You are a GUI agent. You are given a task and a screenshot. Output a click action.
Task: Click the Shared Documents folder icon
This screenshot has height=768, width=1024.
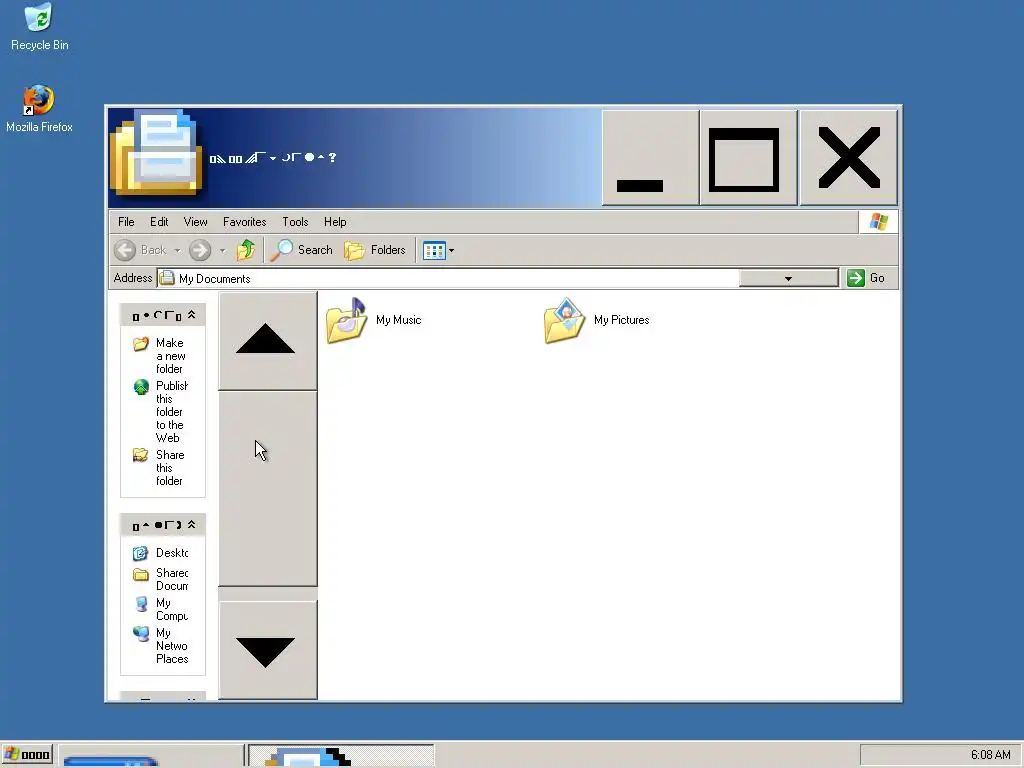140,575
